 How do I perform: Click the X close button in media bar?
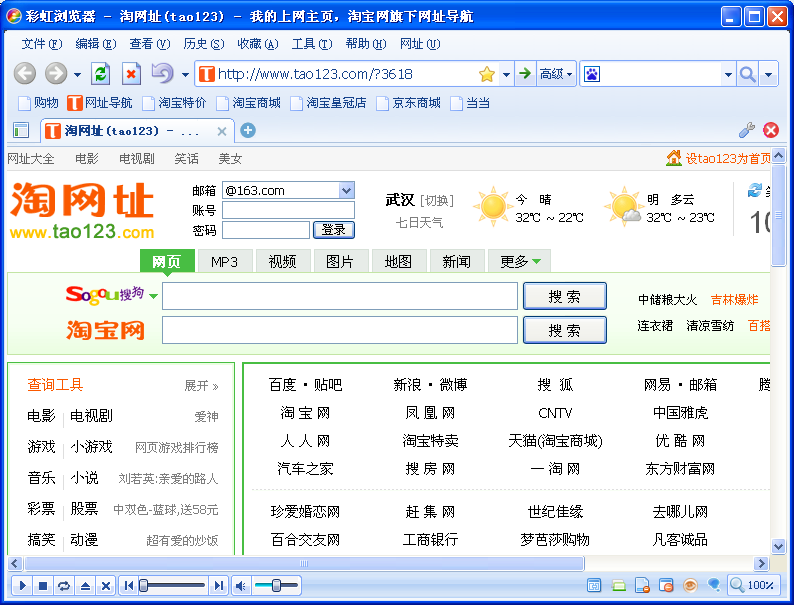tap(105, 586)
